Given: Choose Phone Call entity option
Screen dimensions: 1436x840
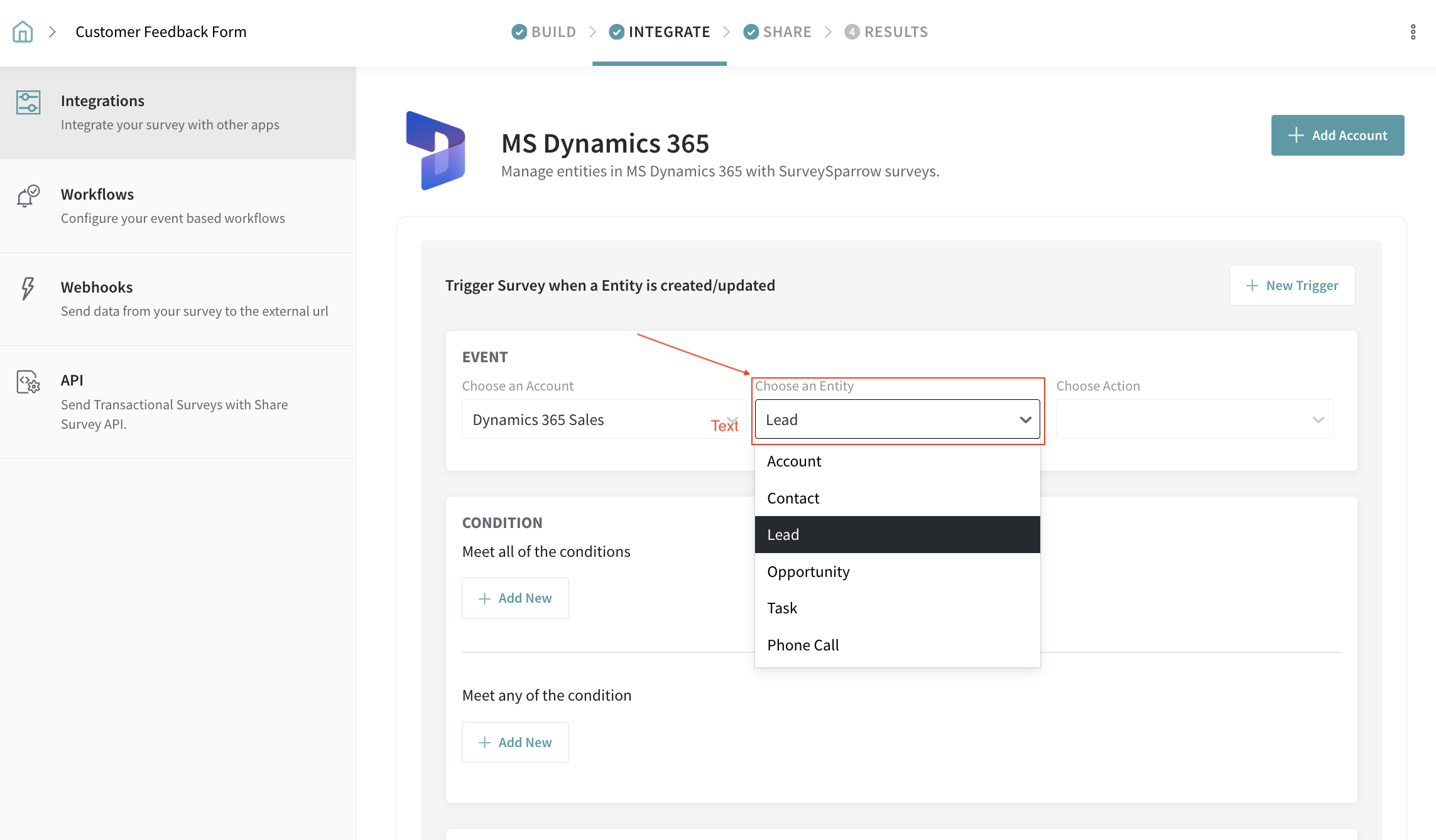Looking at the screenshot, I should click(803, 645).
